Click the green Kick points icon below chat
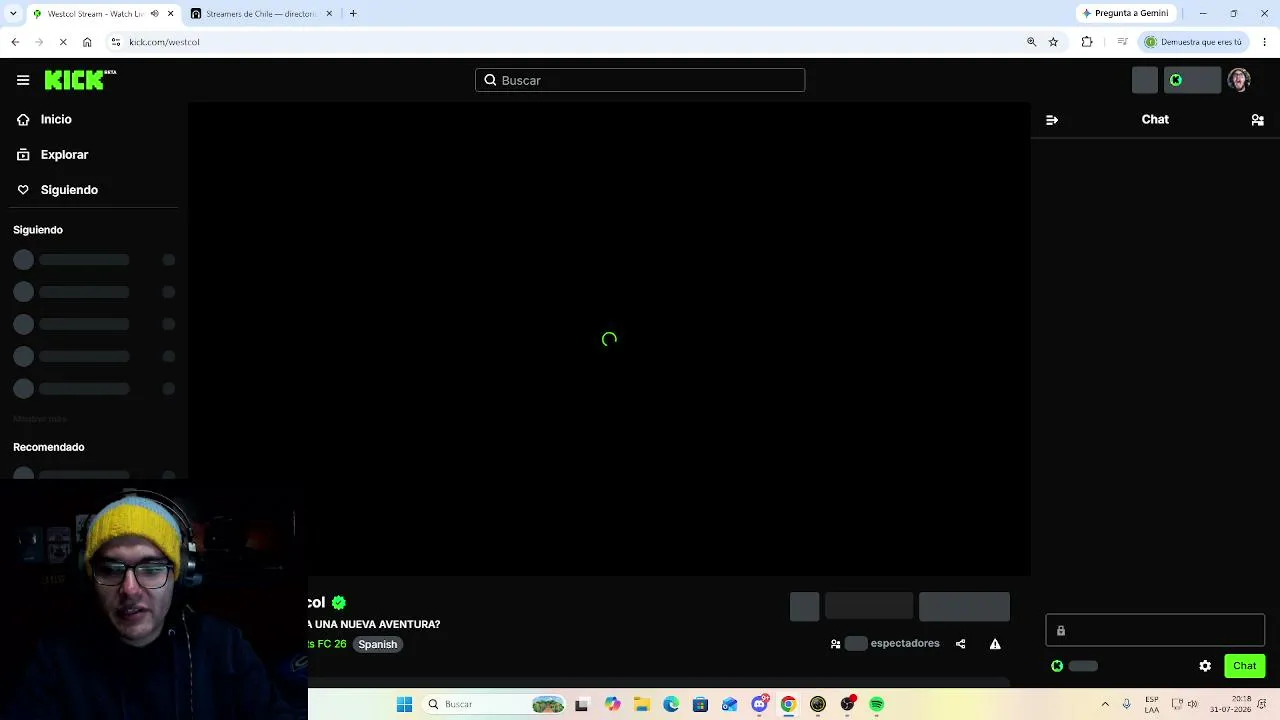The height and width of the screenshot is (720, 1280). click(1057, 666)
